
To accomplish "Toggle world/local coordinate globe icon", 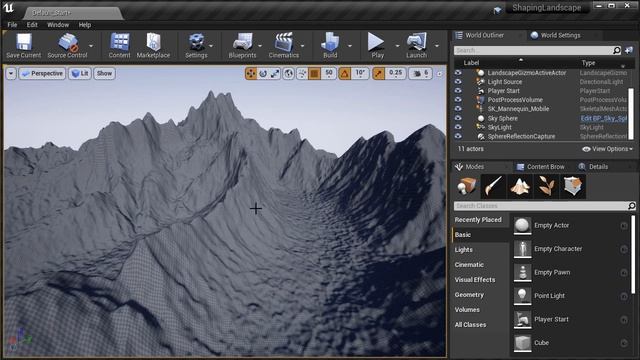I will tap(289, 73).
